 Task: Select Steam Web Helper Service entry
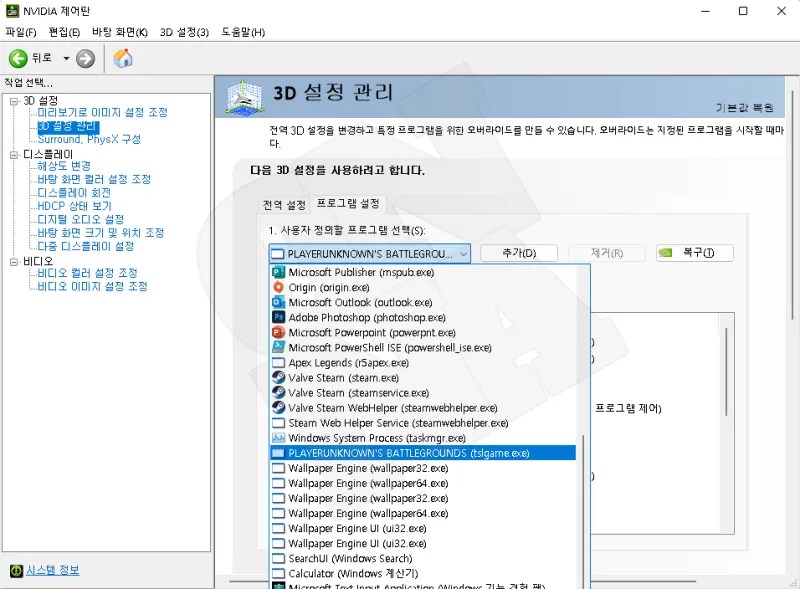point(423,423)
